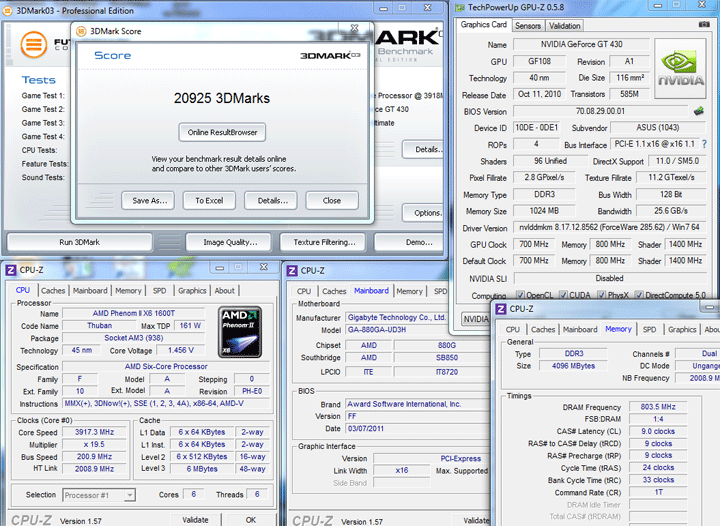Click the DRAM Frequency 803.5 MHz value

(658, 407)
